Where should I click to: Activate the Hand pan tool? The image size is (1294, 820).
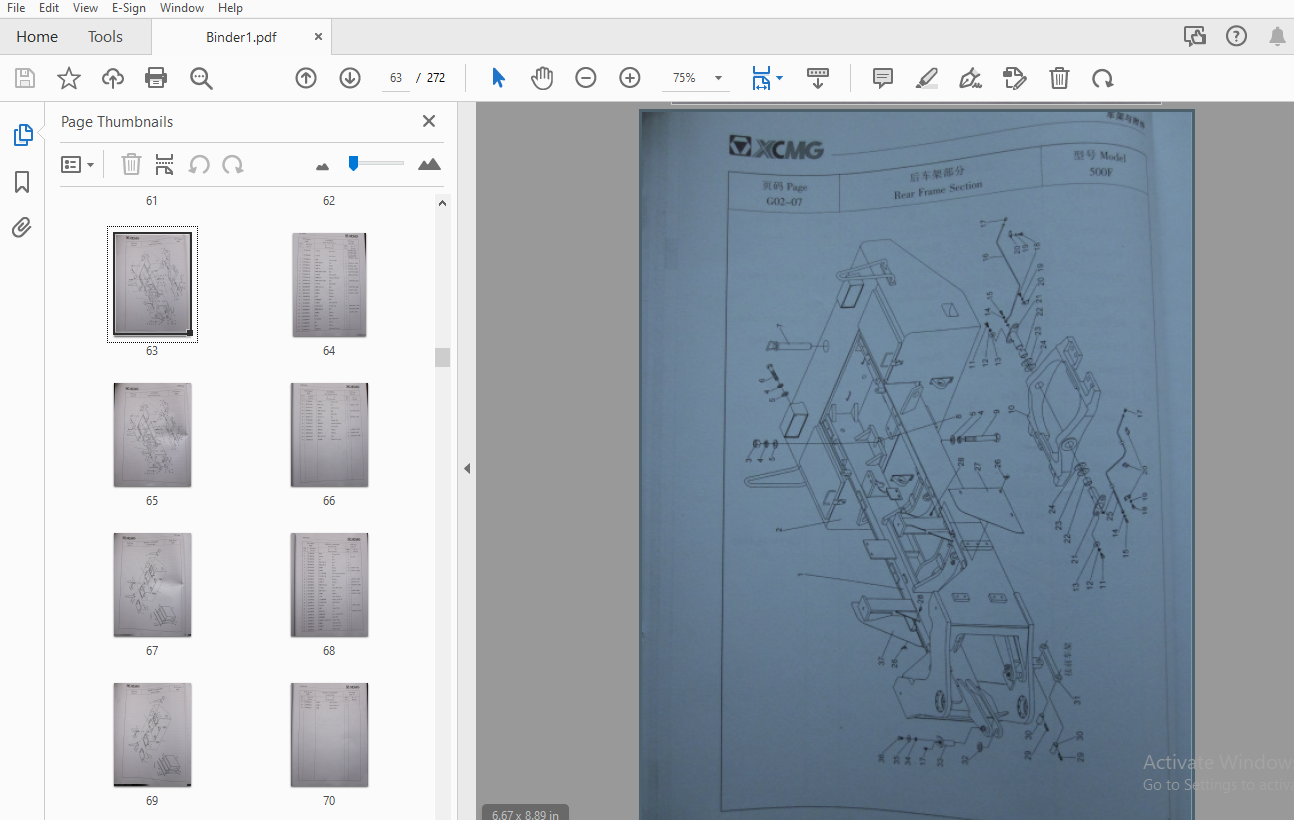point(541,78)
